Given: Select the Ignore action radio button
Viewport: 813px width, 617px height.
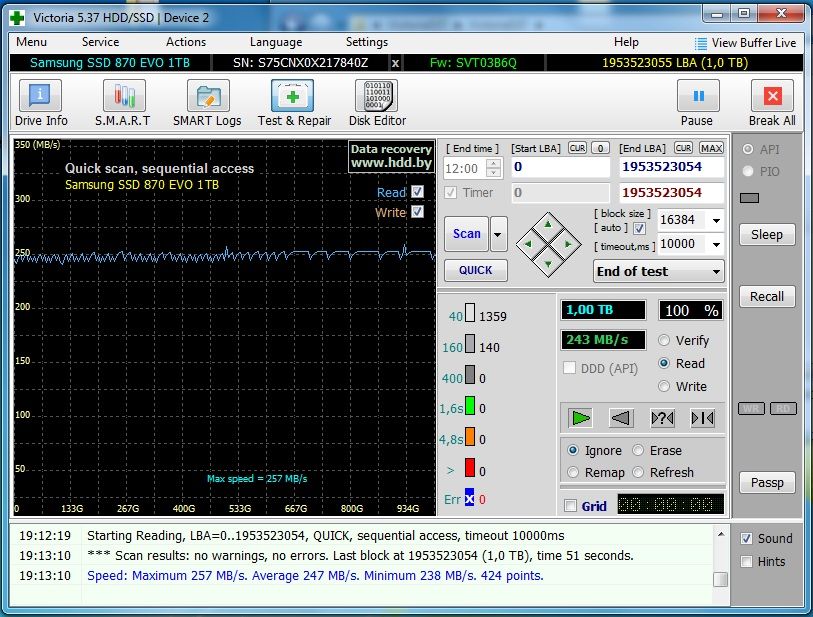Looking at the screenshot, I should (x=573, y=450).
